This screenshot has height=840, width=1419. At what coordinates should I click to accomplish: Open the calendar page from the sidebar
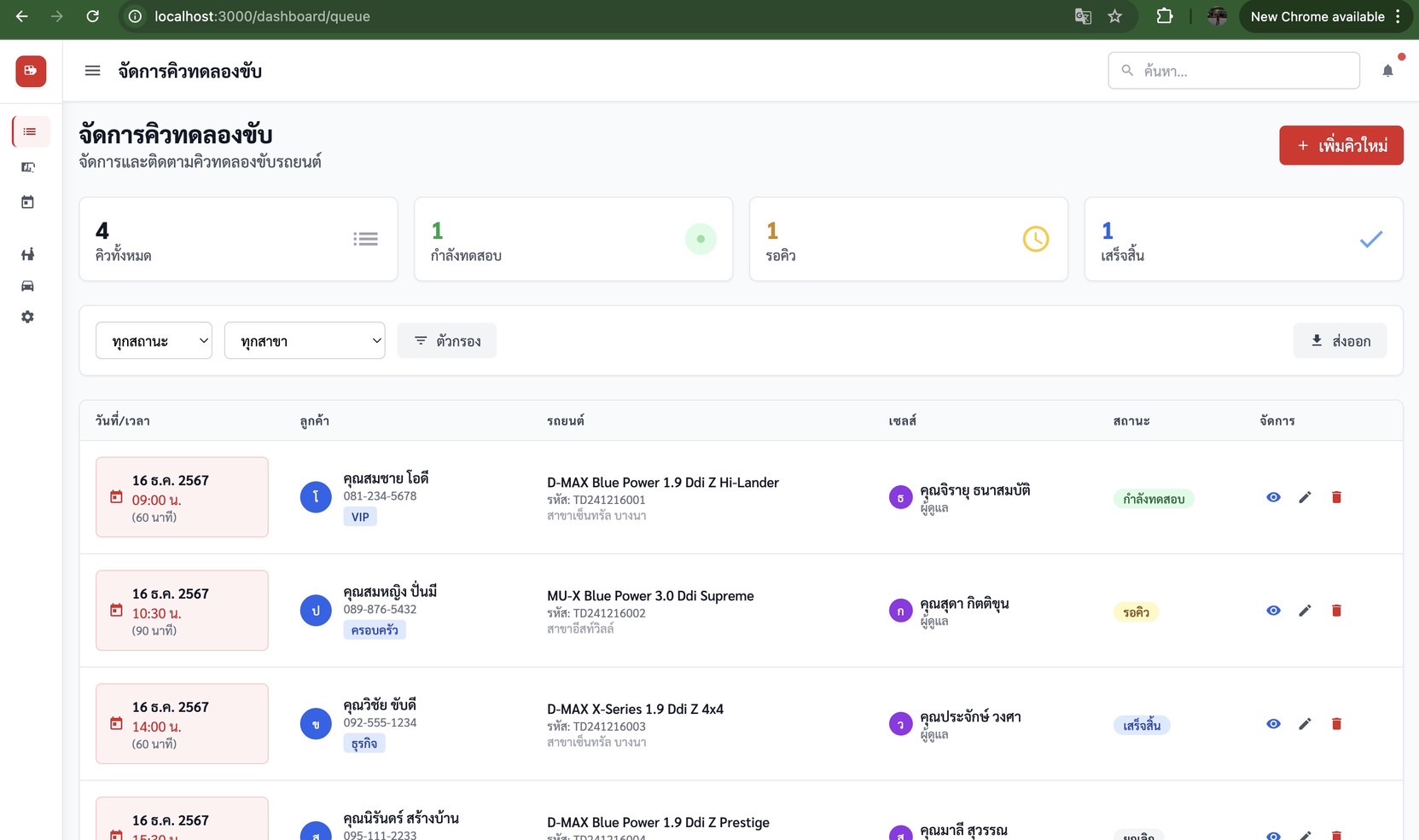28,202
